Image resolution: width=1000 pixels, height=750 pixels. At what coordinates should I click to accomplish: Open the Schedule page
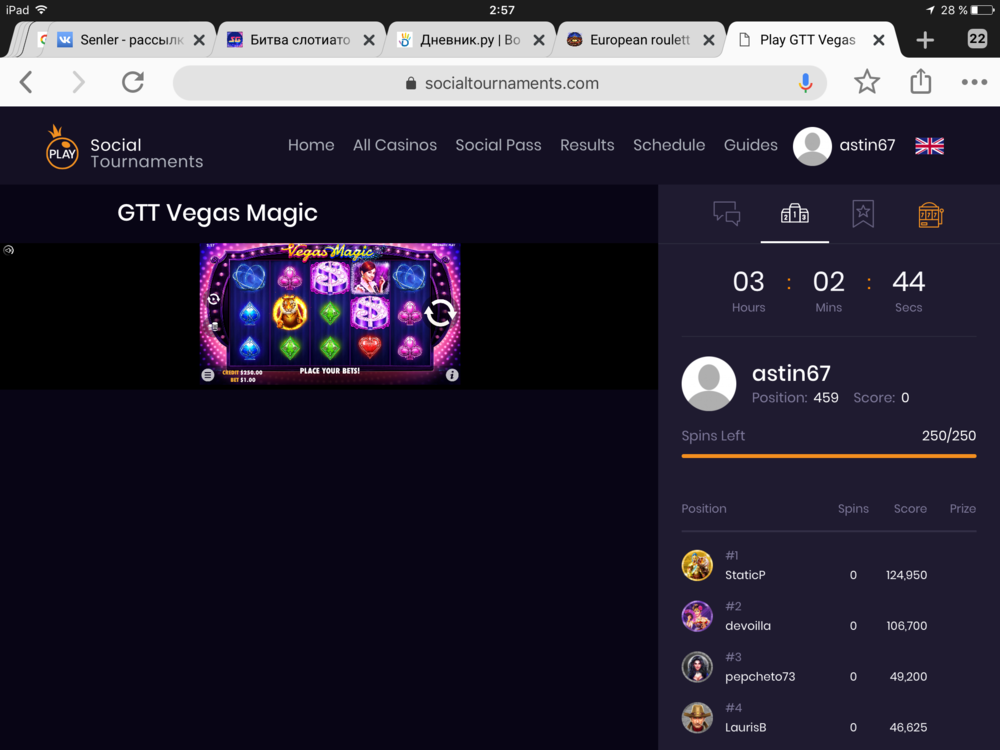pos(669,145)
